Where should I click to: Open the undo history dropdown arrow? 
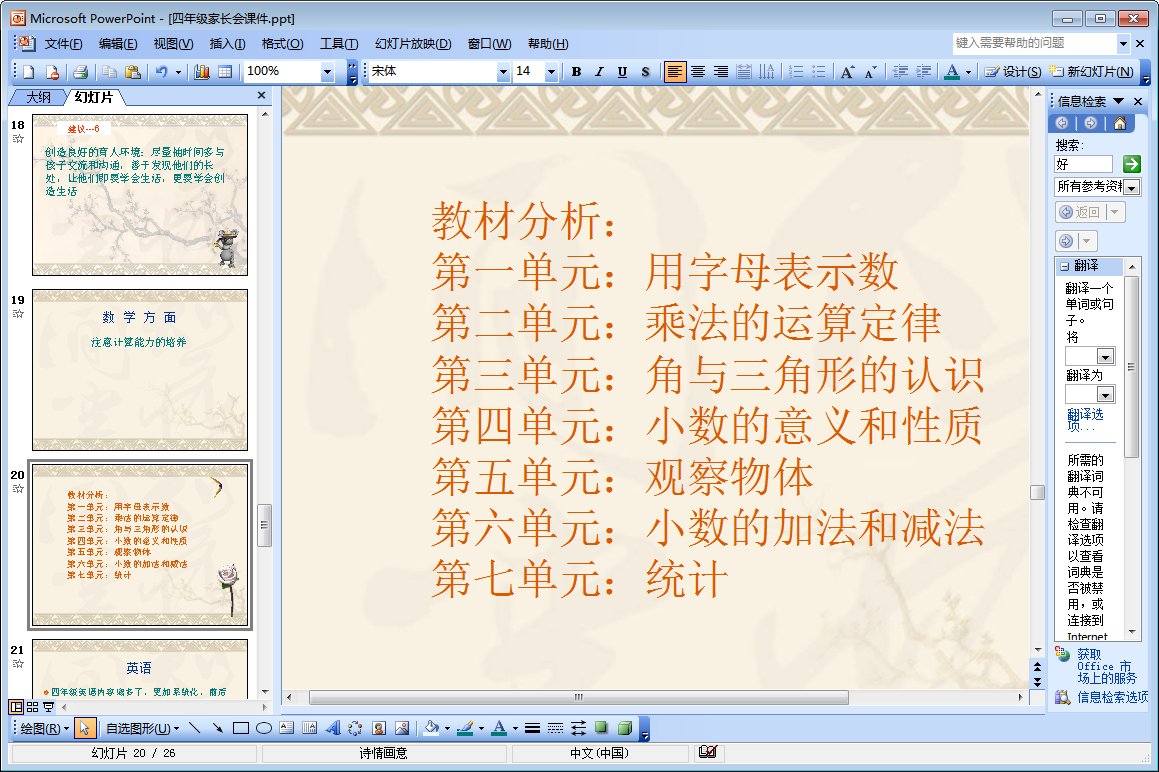[178, 72]
